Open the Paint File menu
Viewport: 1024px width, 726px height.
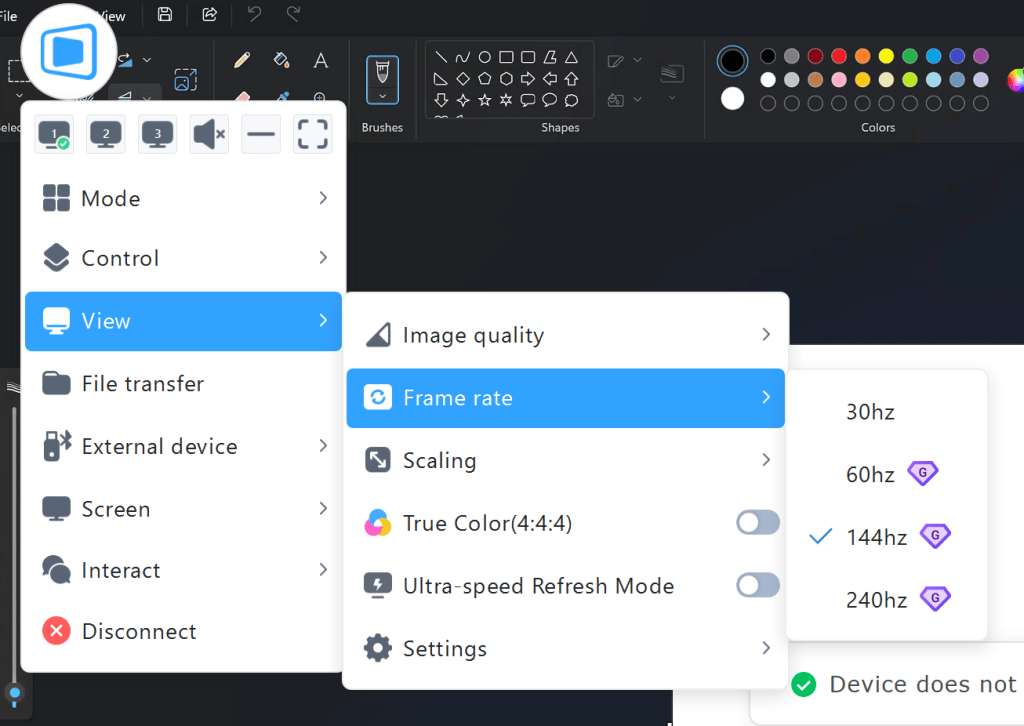point(8,16)
